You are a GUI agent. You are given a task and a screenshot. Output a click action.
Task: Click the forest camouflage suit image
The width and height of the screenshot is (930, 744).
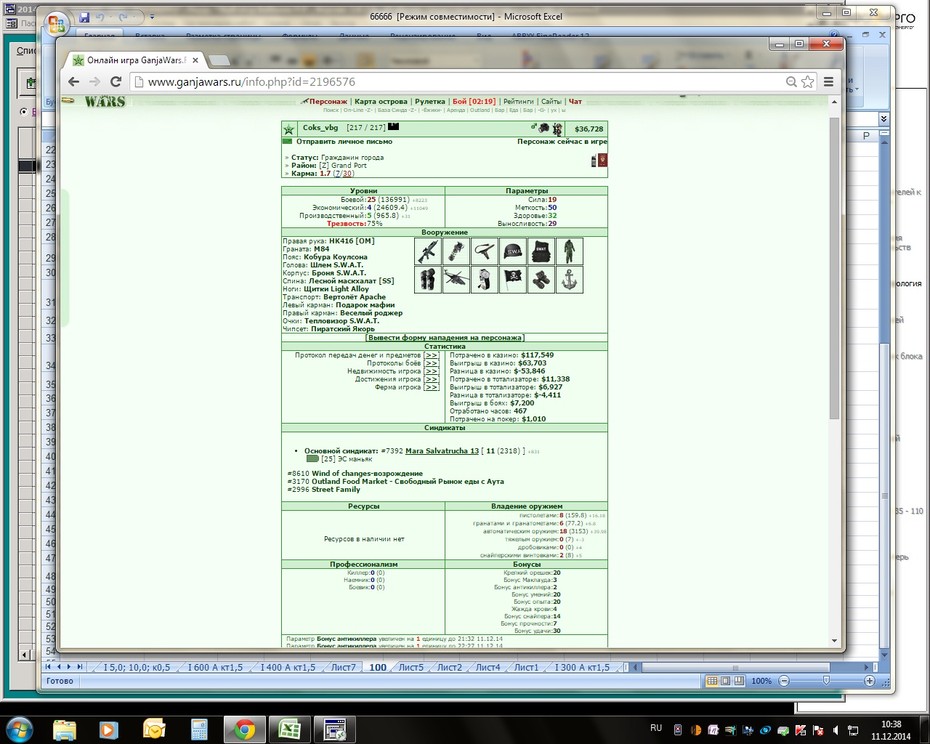[x=569, y=252]
